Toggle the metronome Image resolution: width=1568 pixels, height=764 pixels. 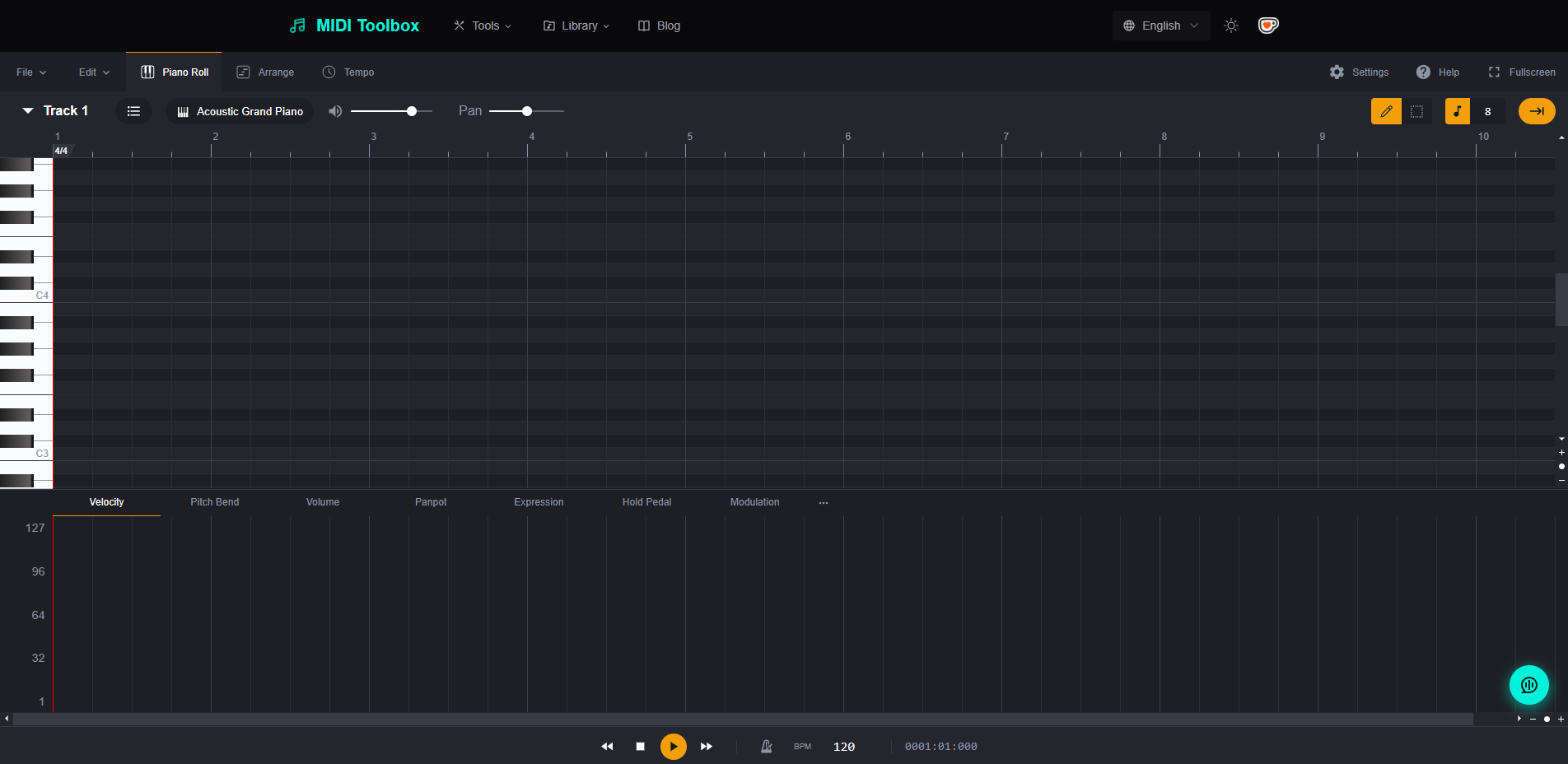click(x=766, y=747)
